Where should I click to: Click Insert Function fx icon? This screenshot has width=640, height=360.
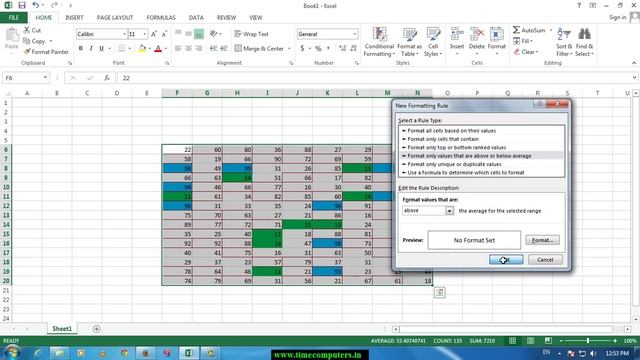(107, 78)
